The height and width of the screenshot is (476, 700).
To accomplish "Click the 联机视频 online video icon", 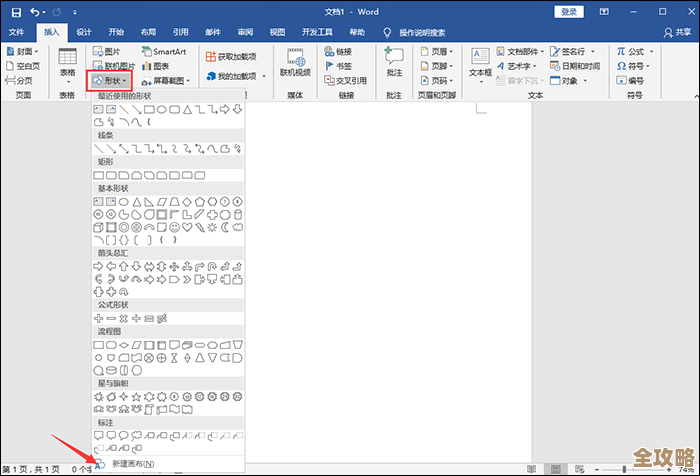I will click(x=295, y=62).
